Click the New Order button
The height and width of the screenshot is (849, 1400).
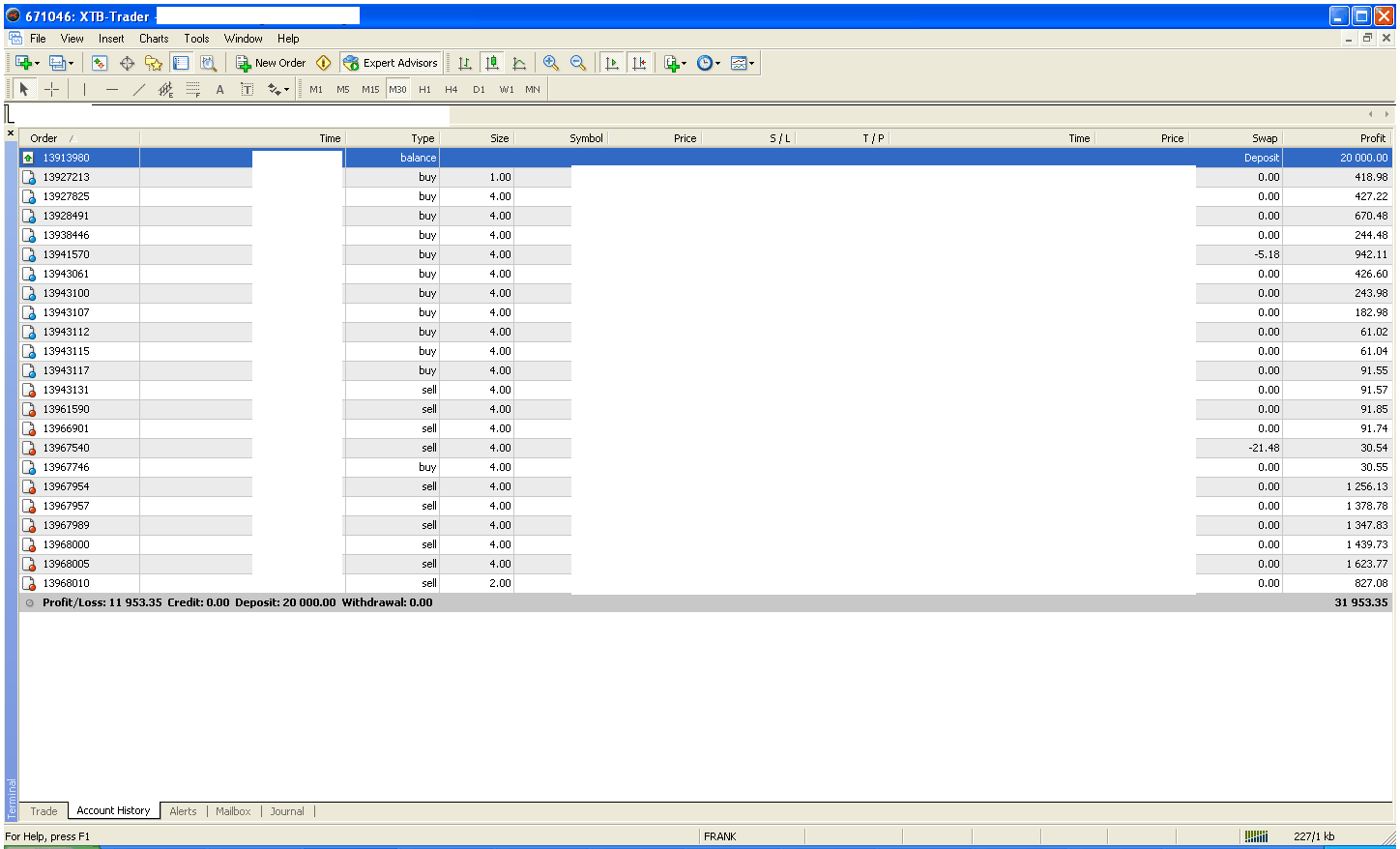pos(271,63)
